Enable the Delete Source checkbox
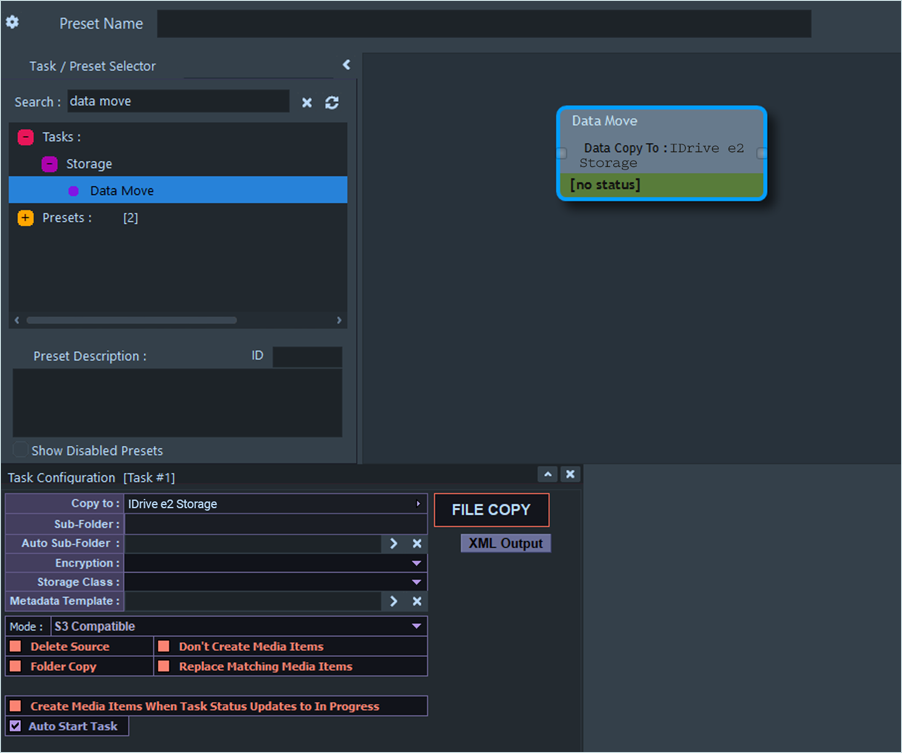 (x=16, y=646)
